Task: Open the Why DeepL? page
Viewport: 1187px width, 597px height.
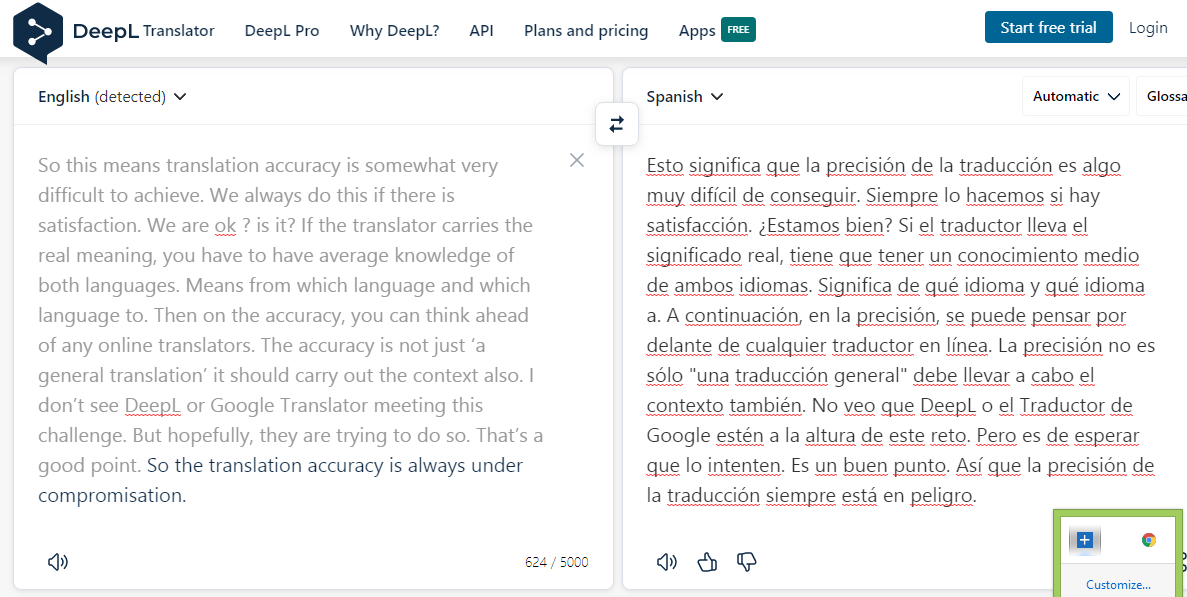Action: pos(394,31)
